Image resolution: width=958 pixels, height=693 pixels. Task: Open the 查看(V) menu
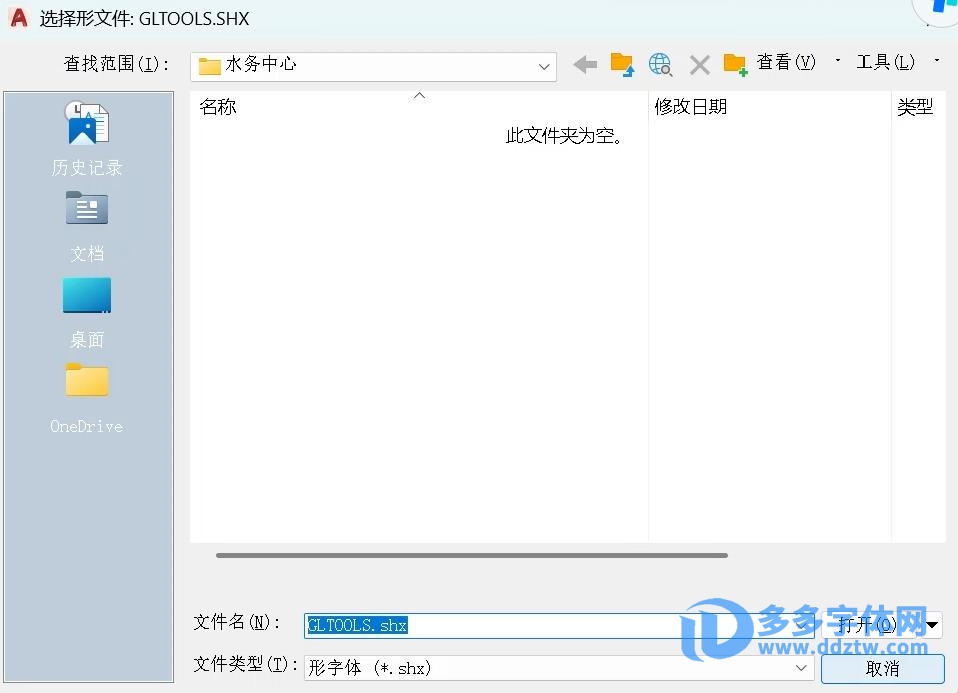pyautogui.click(x=786, y=62)
